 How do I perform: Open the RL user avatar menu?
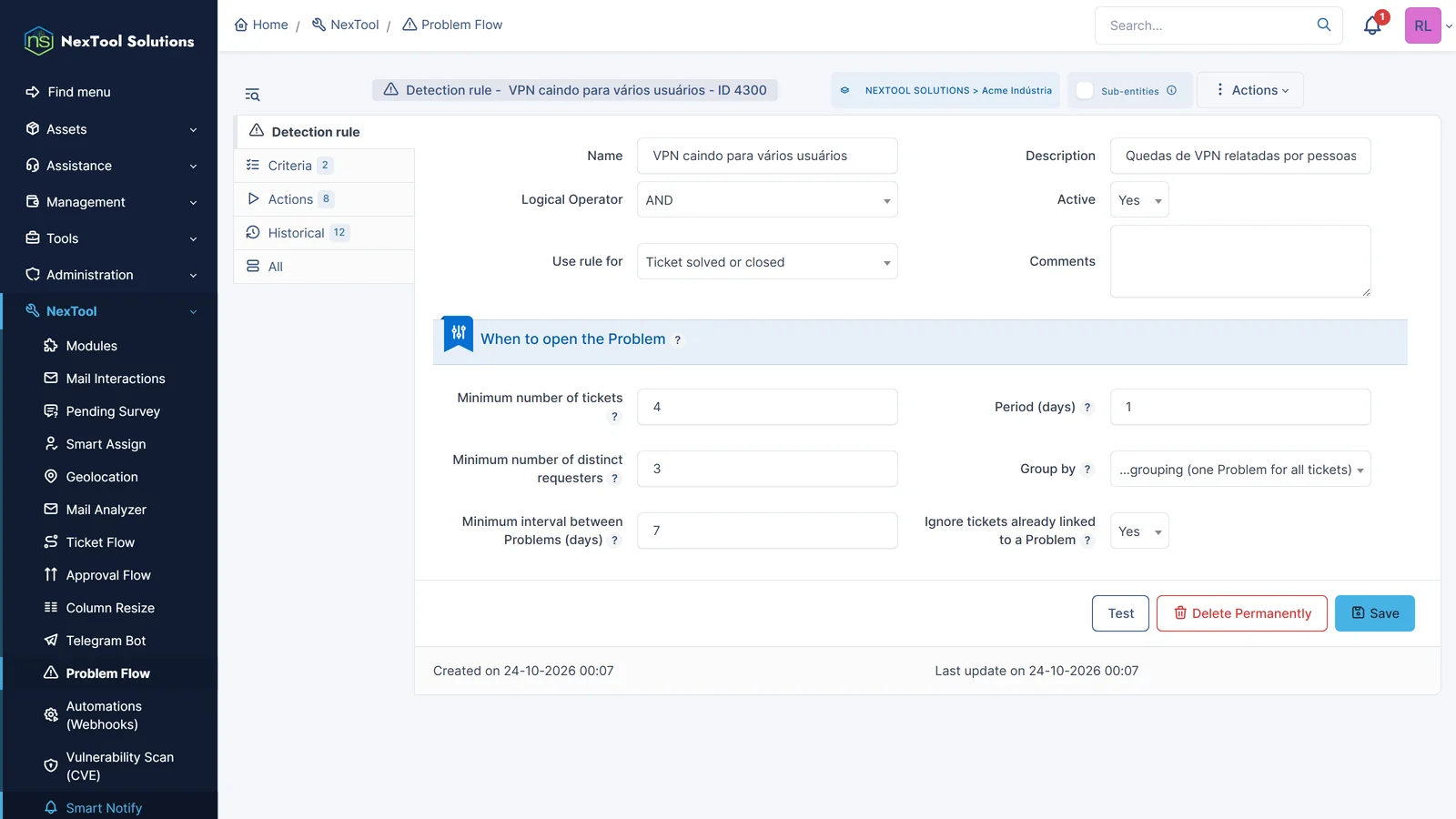pyautogui.click(x=1423, y=25)
